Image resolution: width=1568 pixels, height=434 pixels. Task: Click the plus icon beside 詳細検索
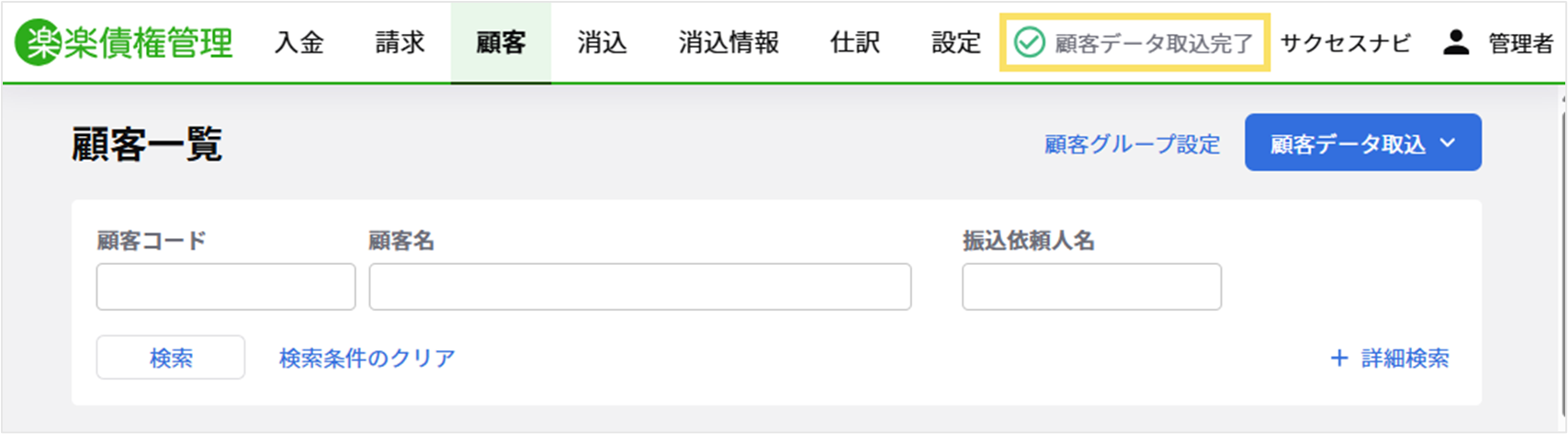(x=1339, y=358)
